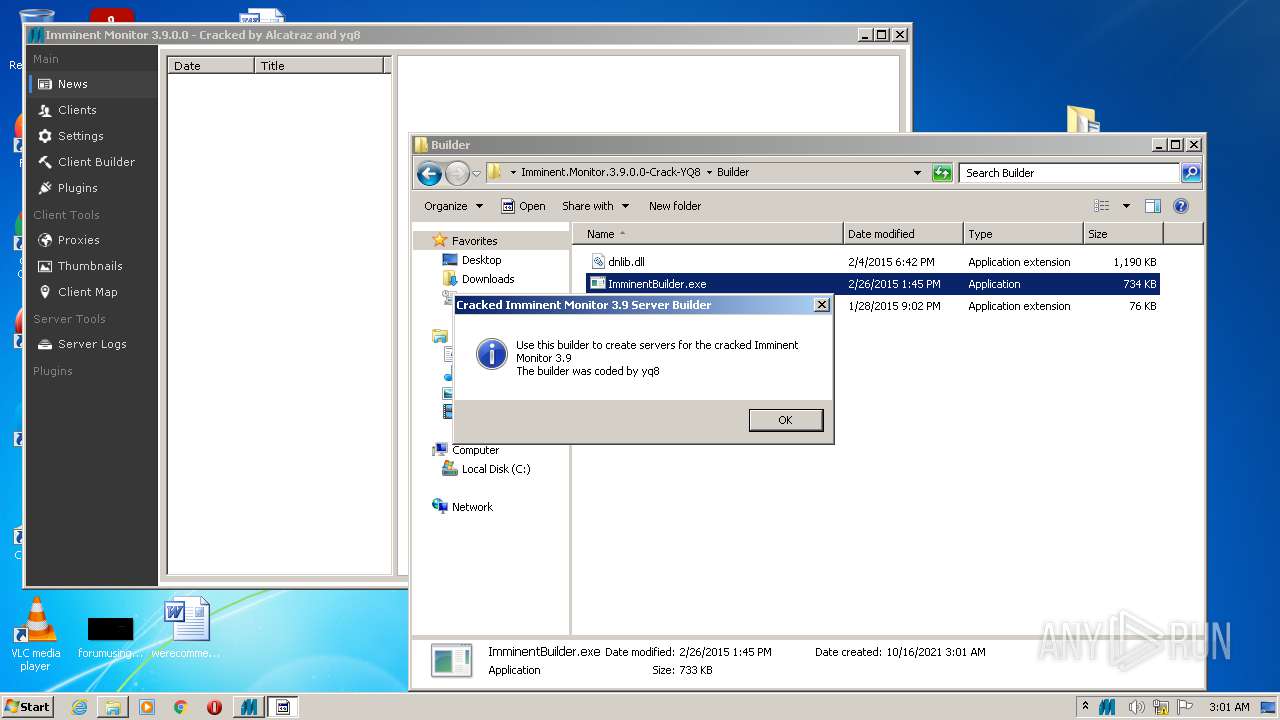
Task: Click the search magnifier icon
Action: [x=1191, y=173]
